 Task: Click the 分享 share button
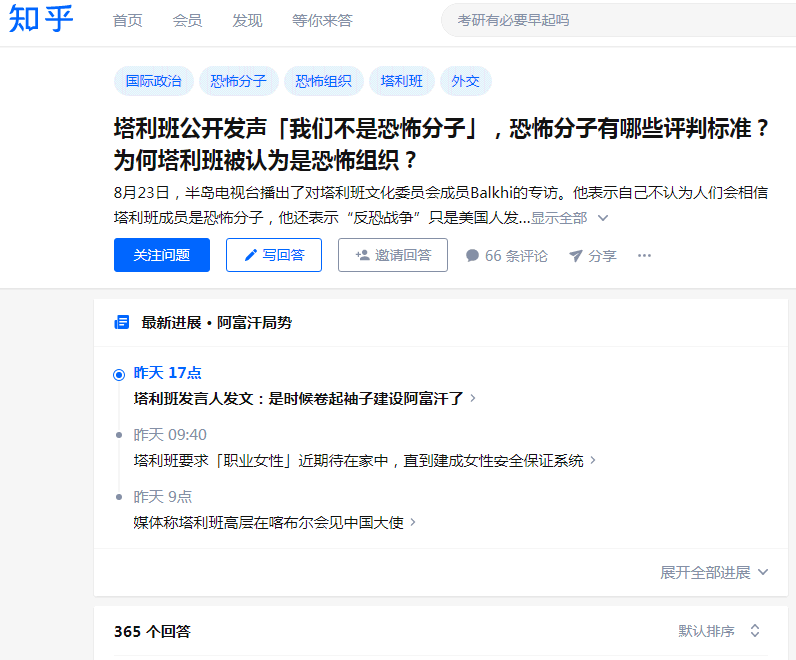pos(593,255)
